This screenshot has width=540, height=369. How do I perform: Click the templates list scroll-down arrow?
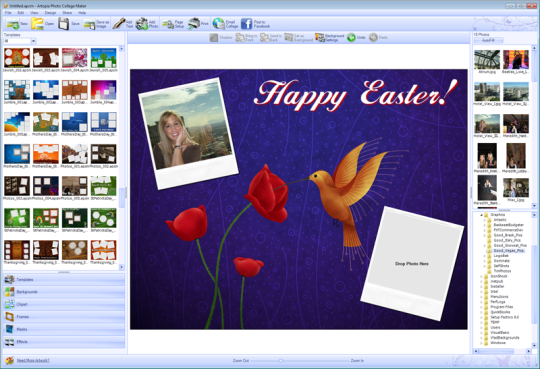point(121,267)
